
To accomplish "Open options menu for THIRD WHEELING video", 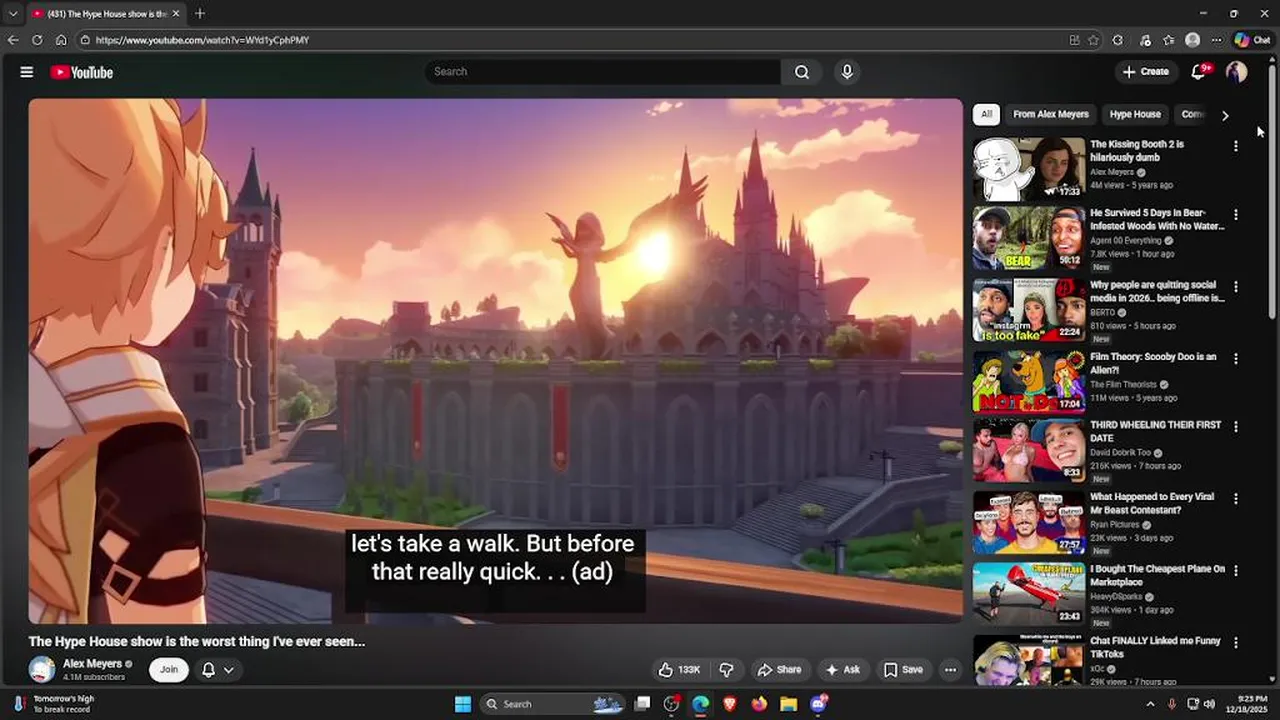I will click(1236, 427).
